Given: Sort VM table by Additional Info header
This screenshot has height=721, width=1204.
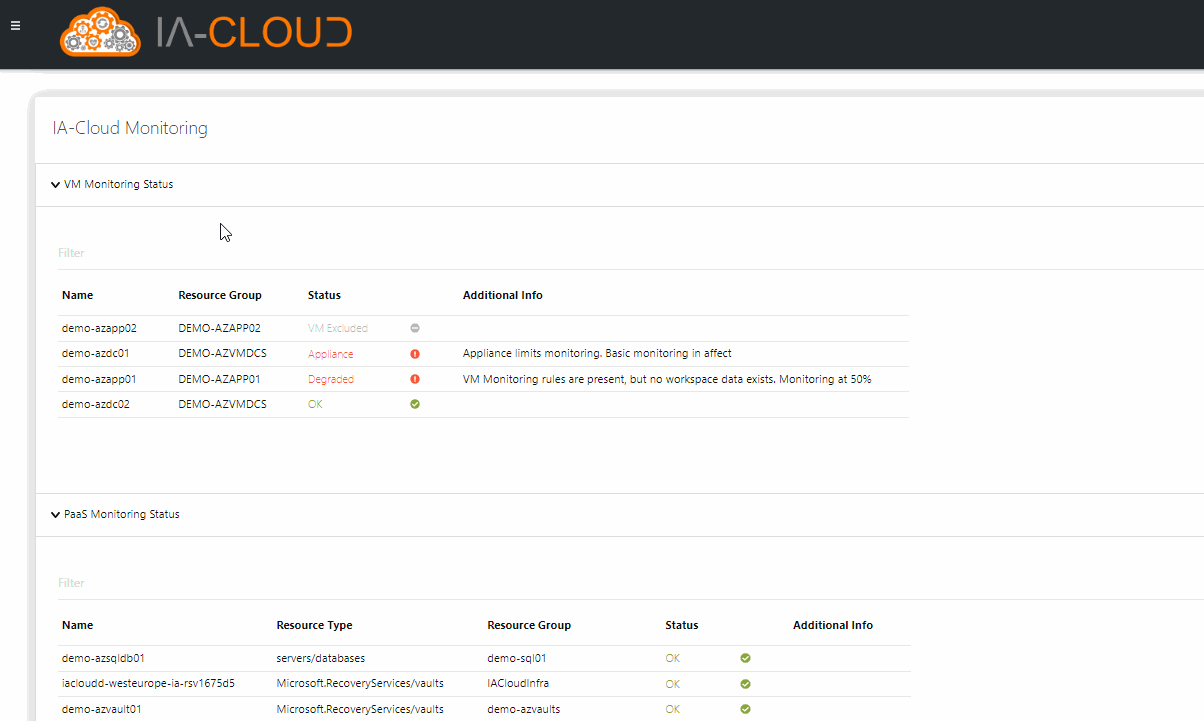Looking at the screenshot, I should (503, 295).
